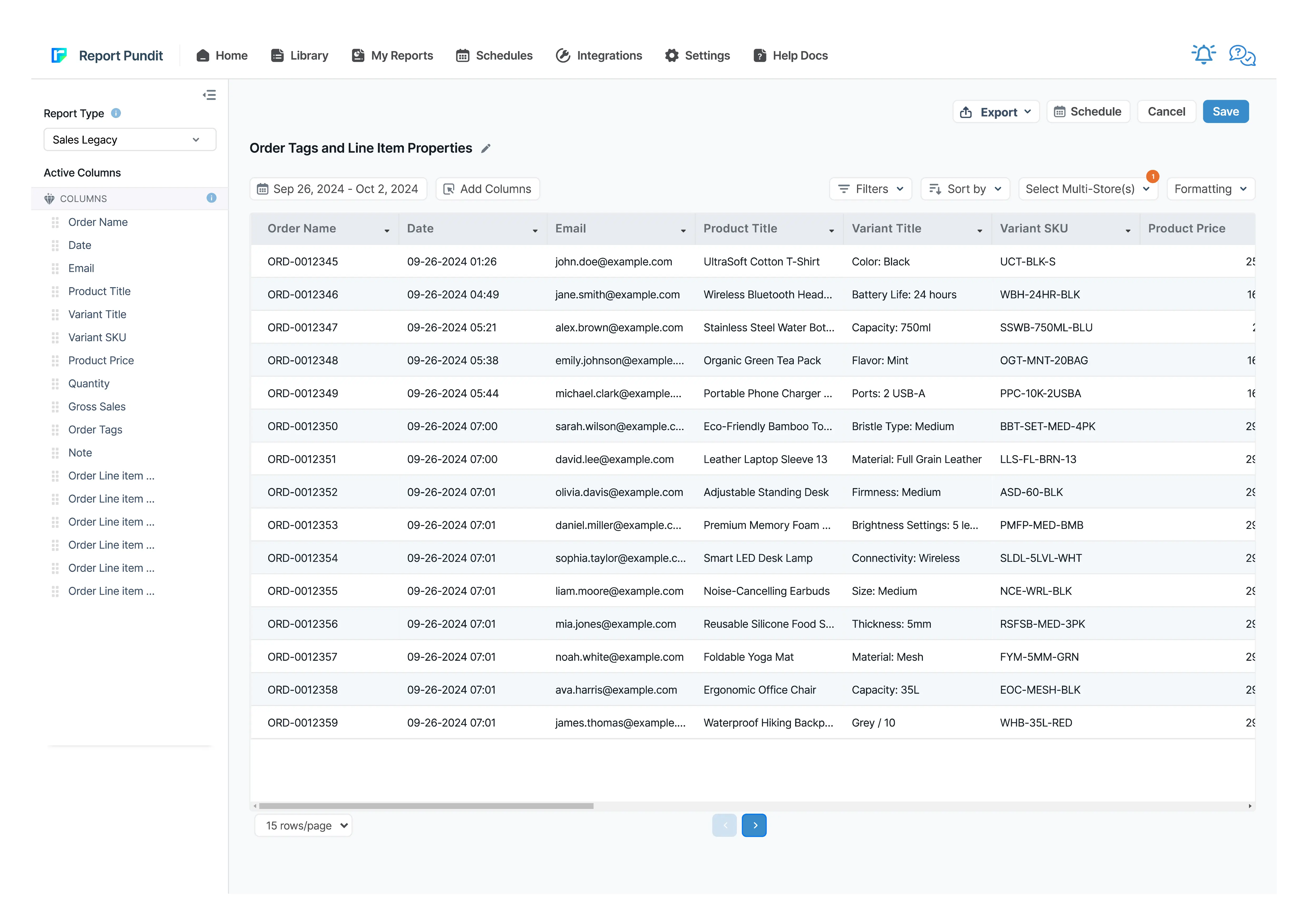
Task: Click the COLUMNS section info icon
Action: pos(211,198)
